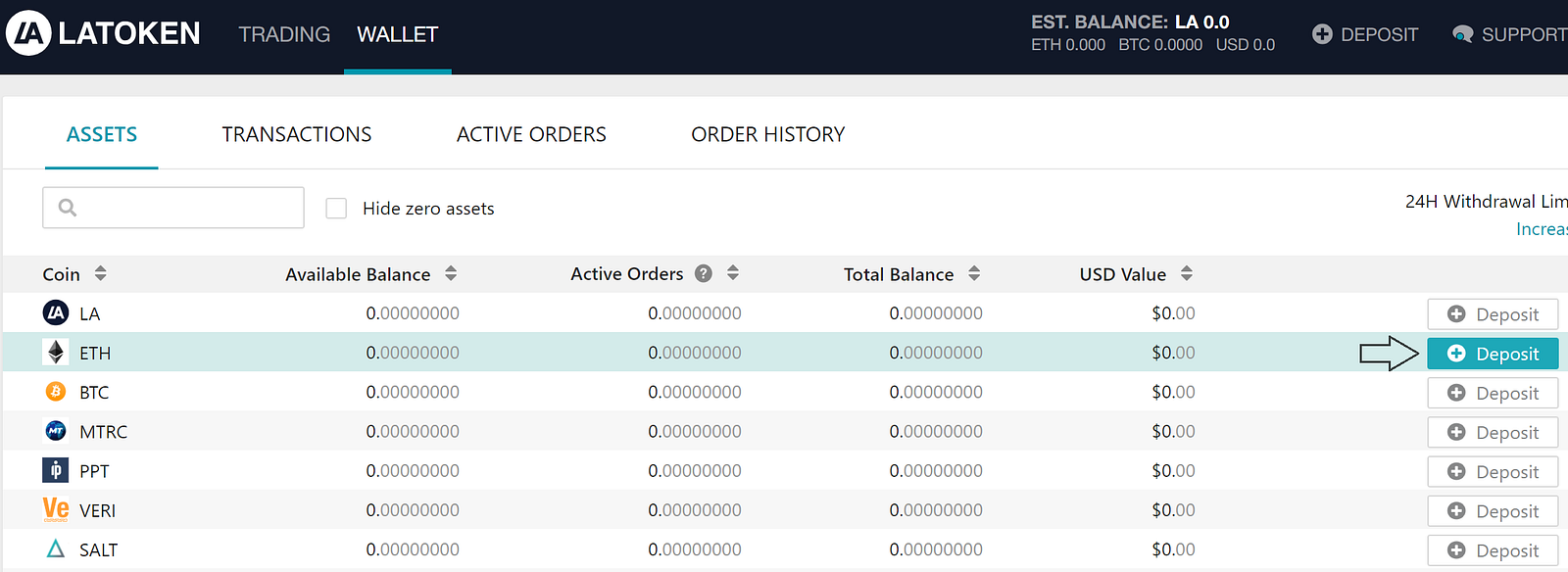Viewport: 1568px width, 572px height.
Task: Click Deposit button for ETH
Action: 1493,354
